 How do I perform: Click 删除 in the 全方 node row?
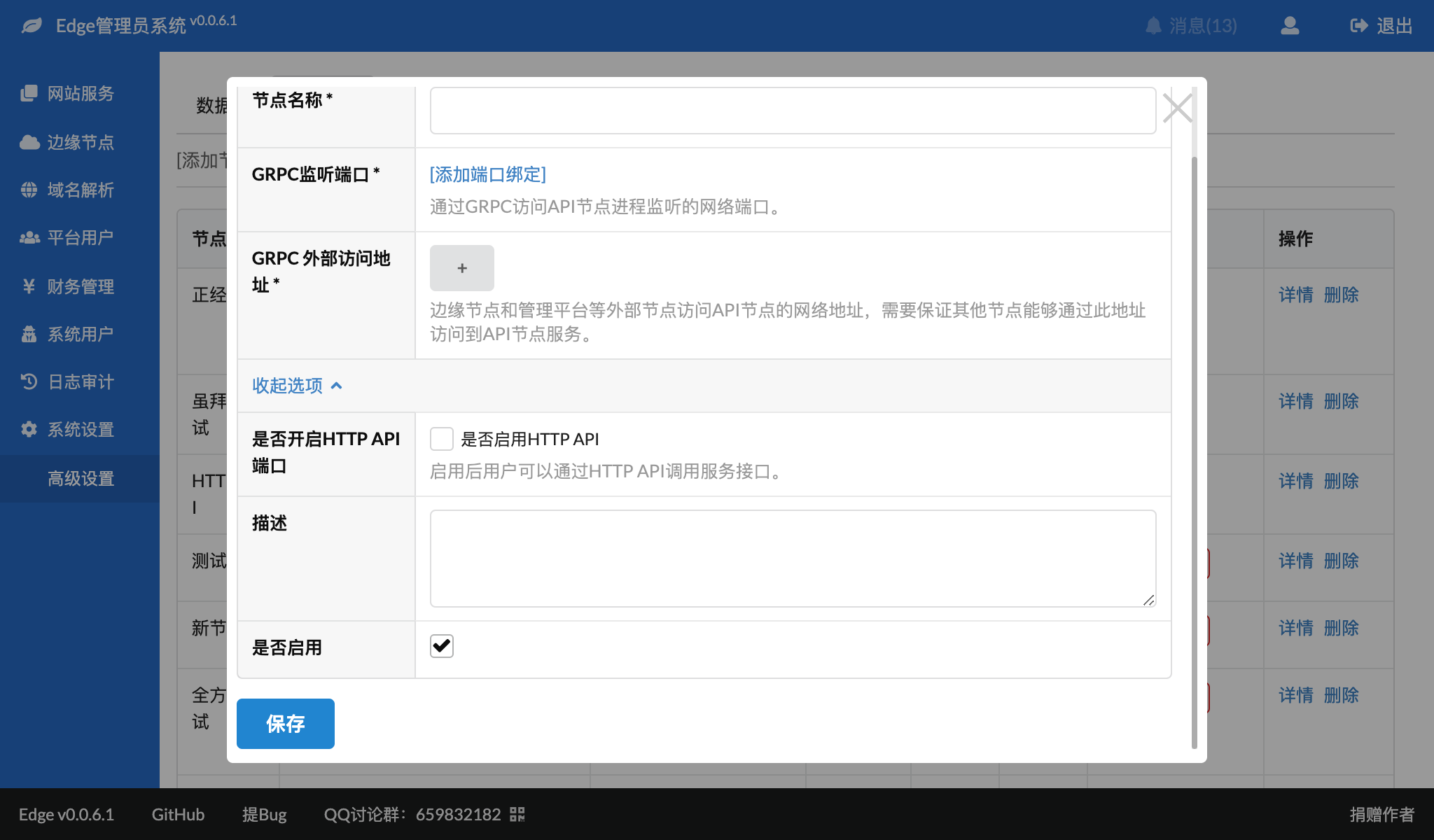(x=1341, y=695)
